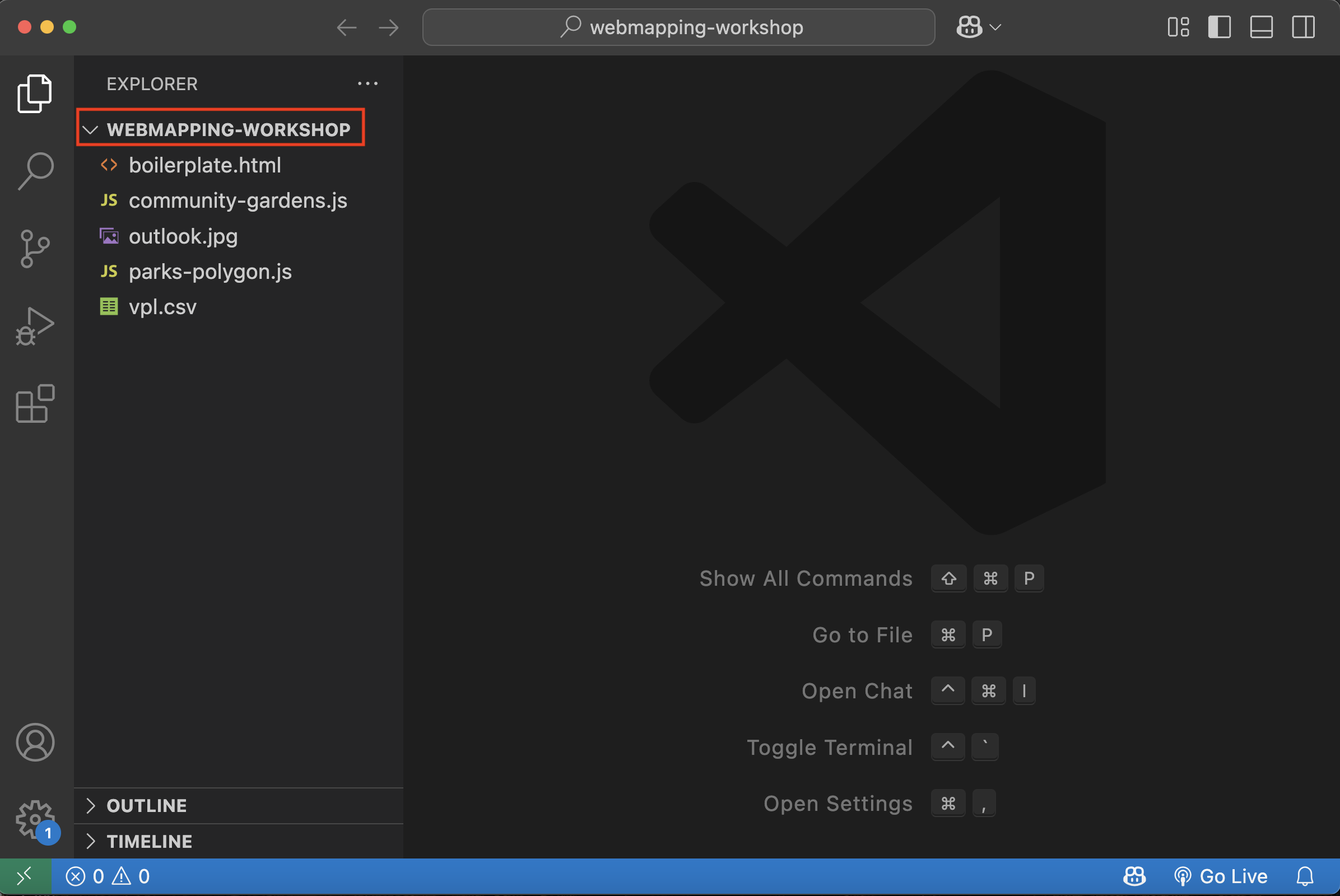Go back with the left arrow

click(x=346, y=27)
